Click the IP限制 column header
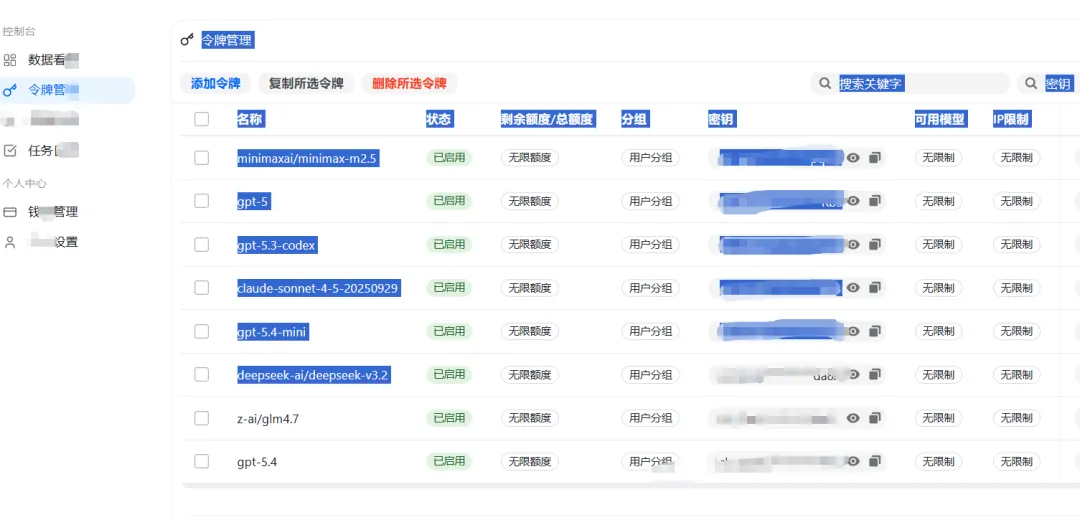The width and height of the screenshot is (1080, 520). [x=1011, y=119]
